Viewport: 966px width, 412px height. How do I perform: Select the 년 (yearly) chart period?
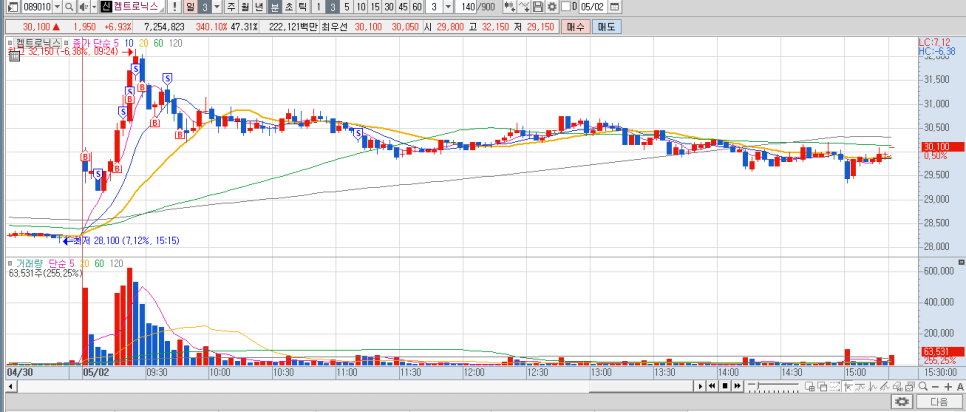[259, 7]
